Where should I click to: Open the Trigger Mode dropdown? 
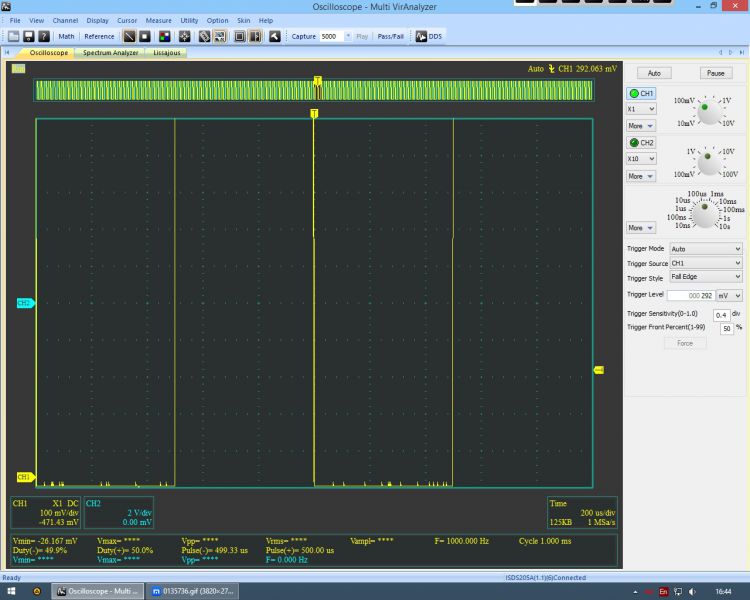(706, 249)
